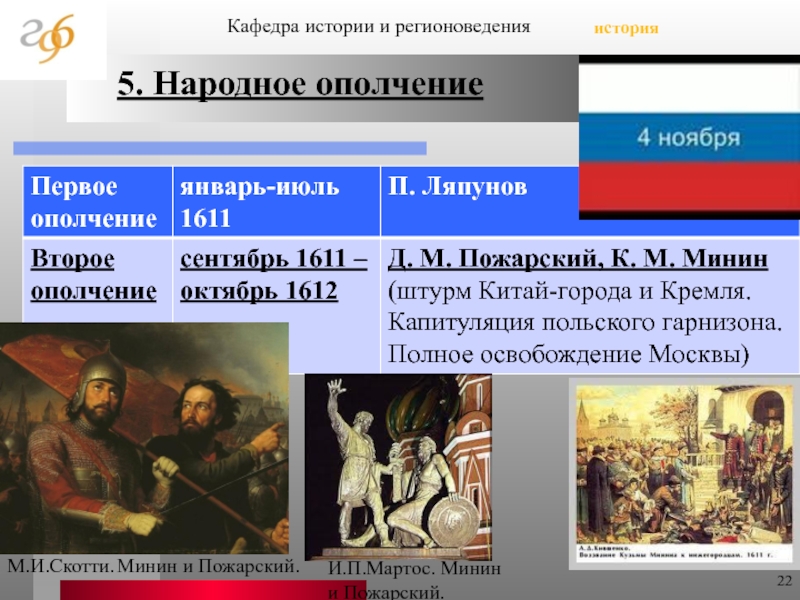Click the "сентябрь 1611 – октябрь 1612" cell

[273, 276]
